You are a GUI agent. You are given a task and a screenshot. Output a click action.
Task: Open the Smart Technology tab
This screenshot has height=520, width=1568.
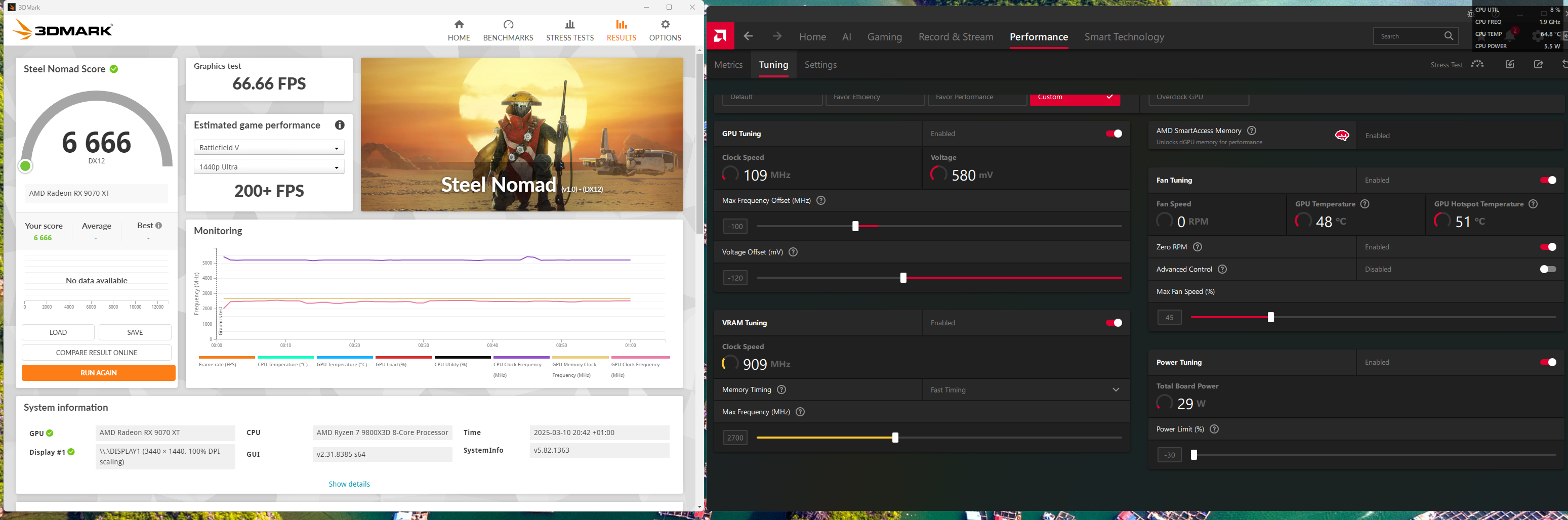1124,37
